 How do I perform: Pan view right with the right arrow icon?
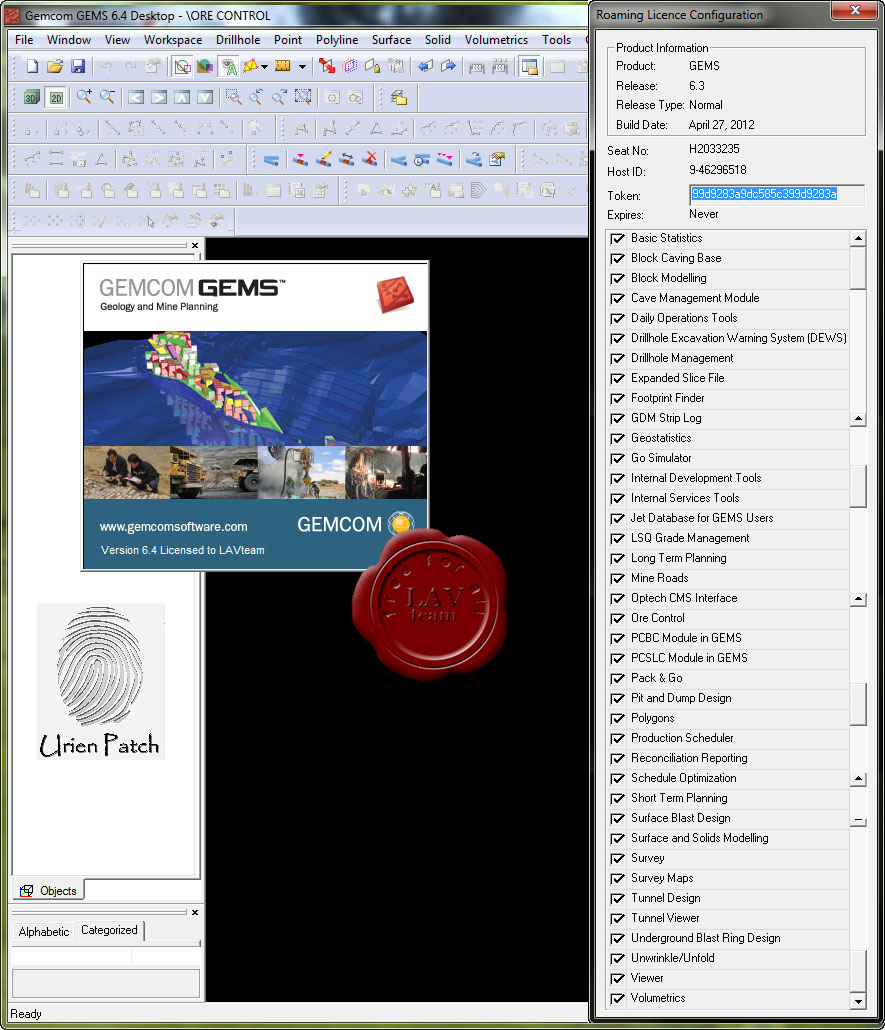coord(158,98)
